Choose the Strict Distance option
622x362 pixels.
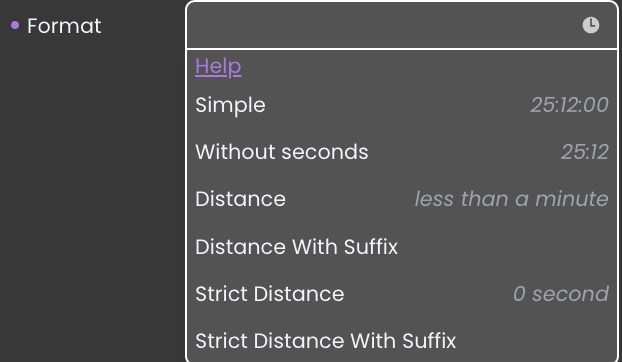(x=402, y=294)
